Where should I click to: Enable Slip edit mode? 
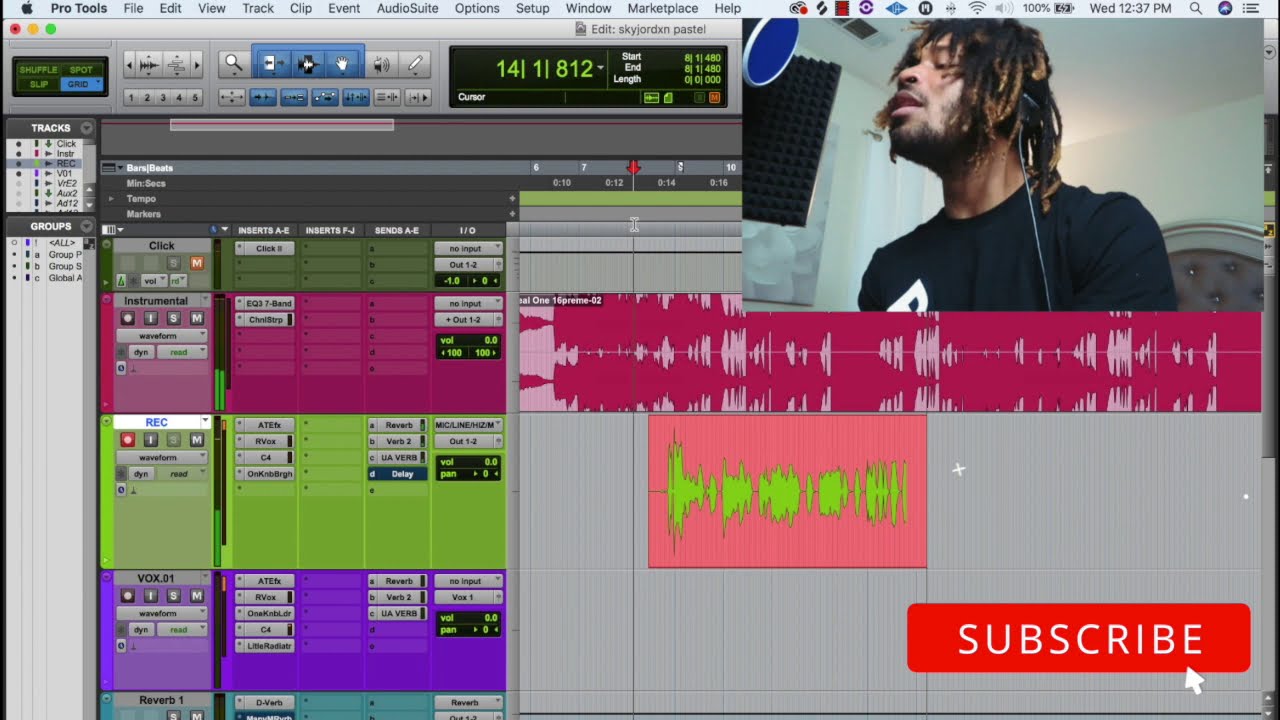point(38,84)
